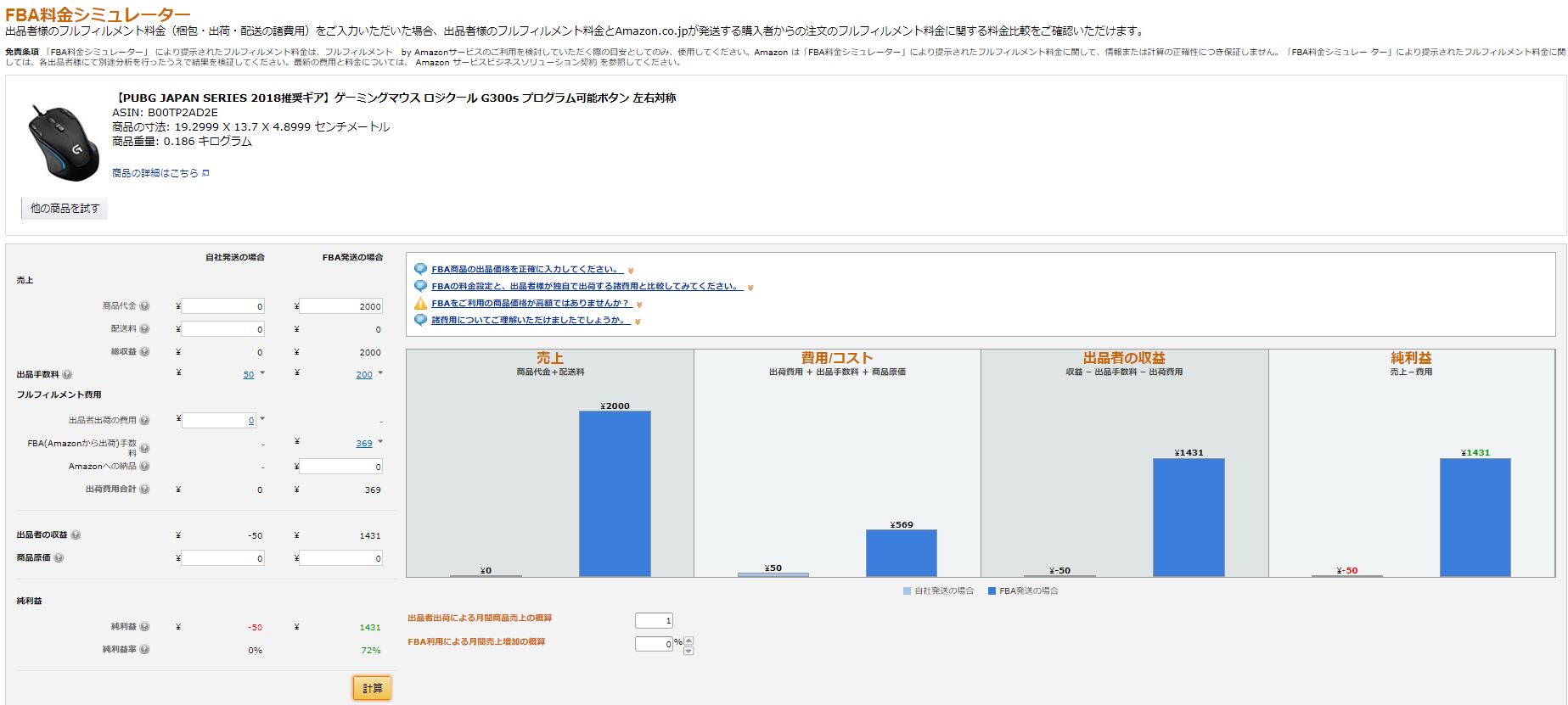
Task: Click 他の商品を試す button
Action: [x=65, y=208]
